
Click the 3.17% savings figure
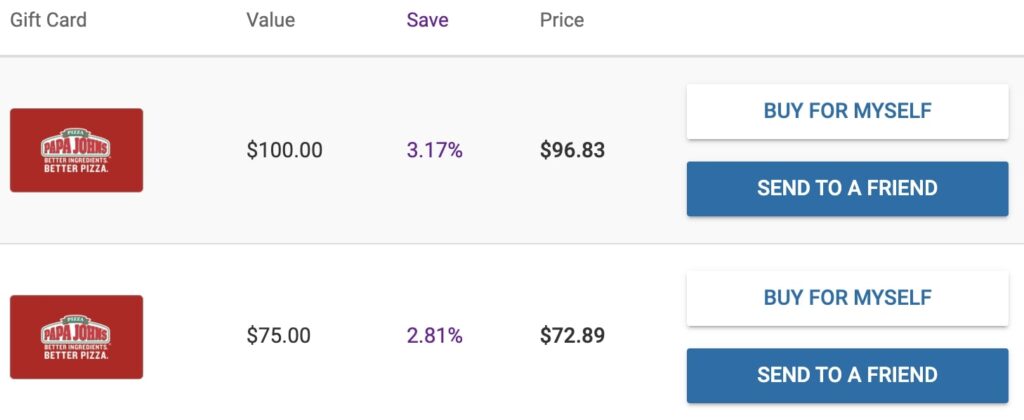click(x=434, y=151)
